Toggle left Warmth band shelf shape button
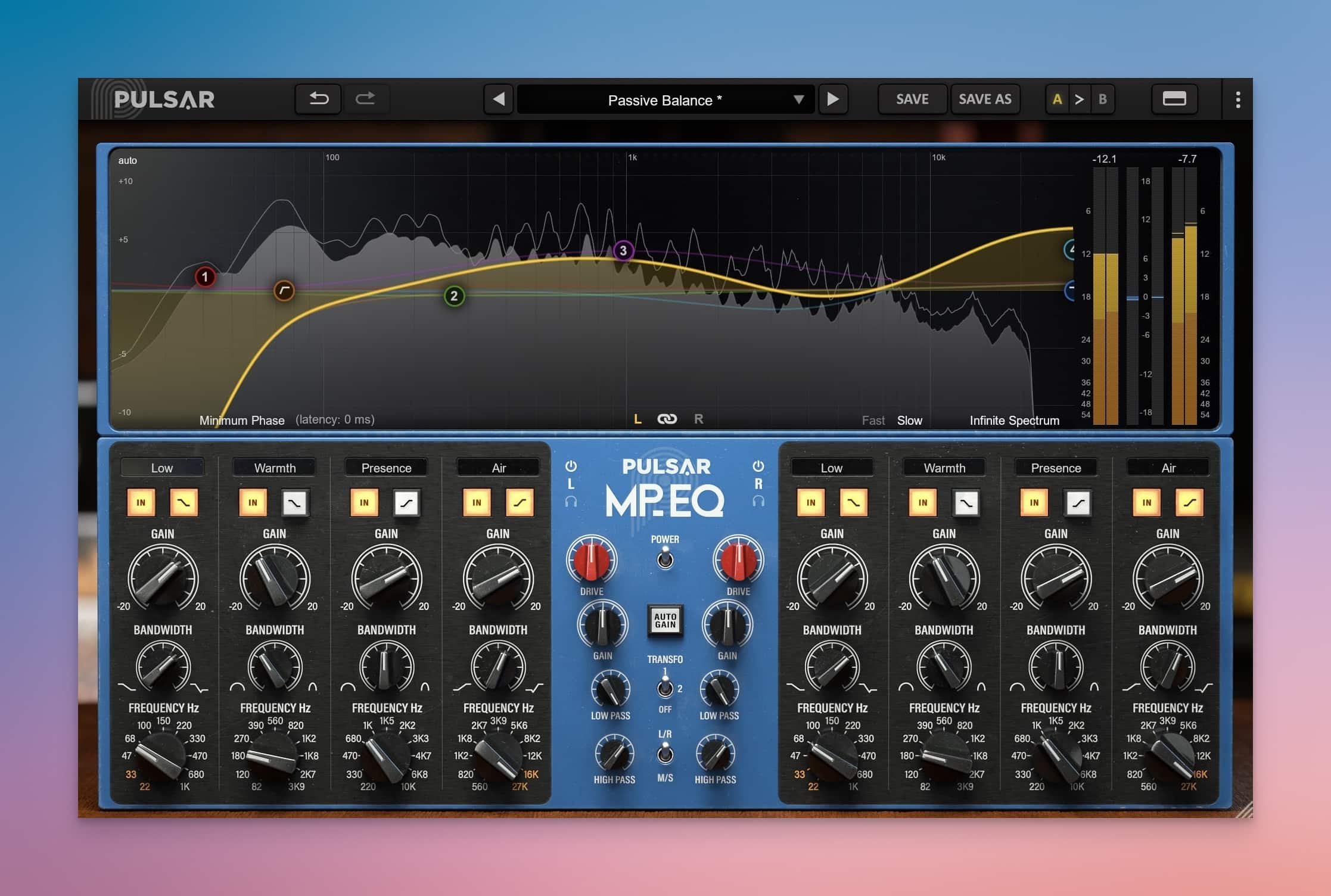 tap(295, 502)
